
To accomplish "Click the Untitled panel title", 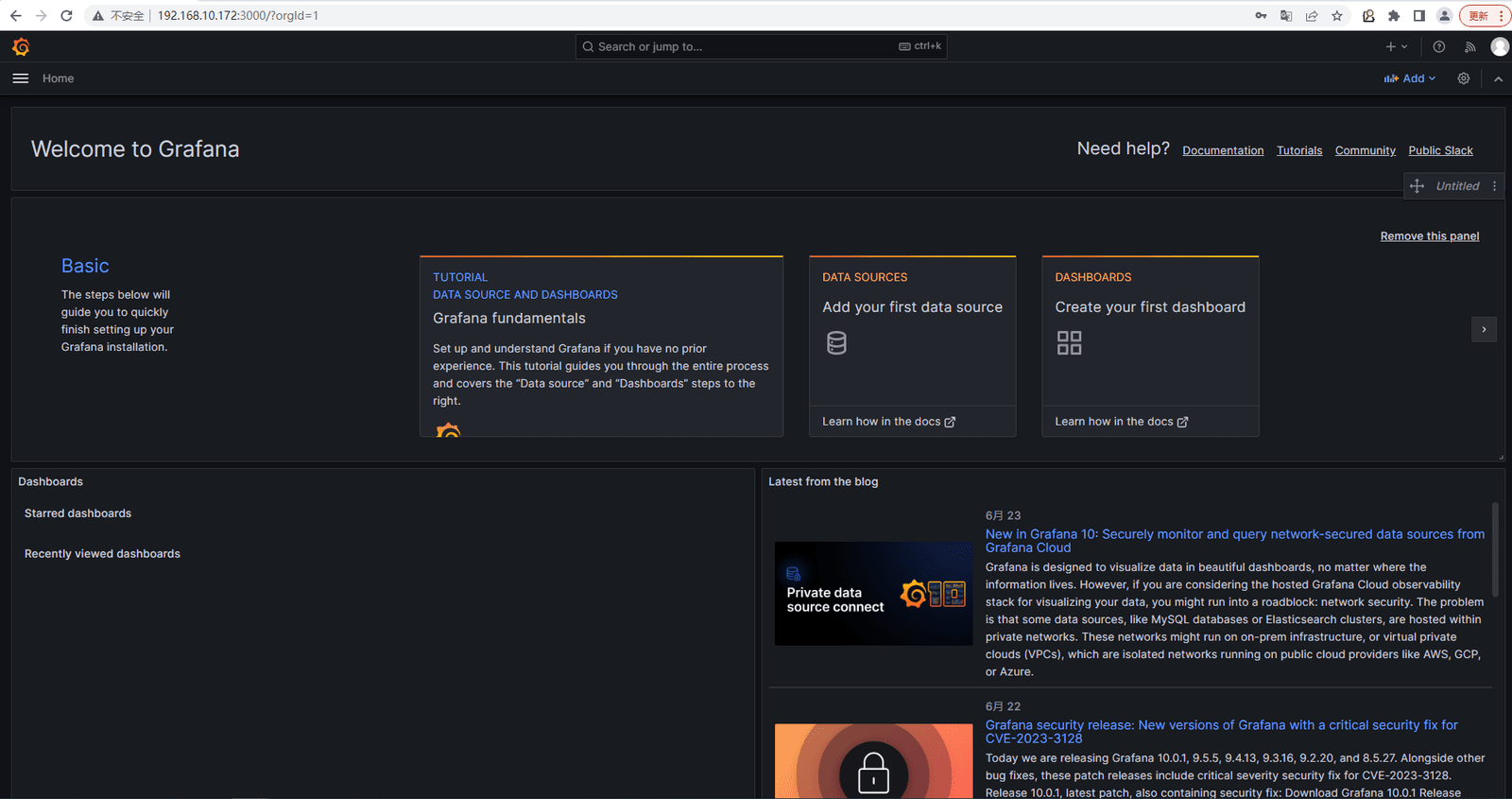I will [1457, 186].
